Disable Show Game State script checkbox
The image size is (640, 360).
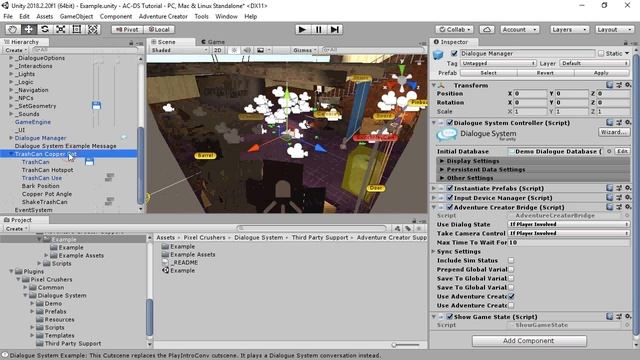click(x=450, y=316)
